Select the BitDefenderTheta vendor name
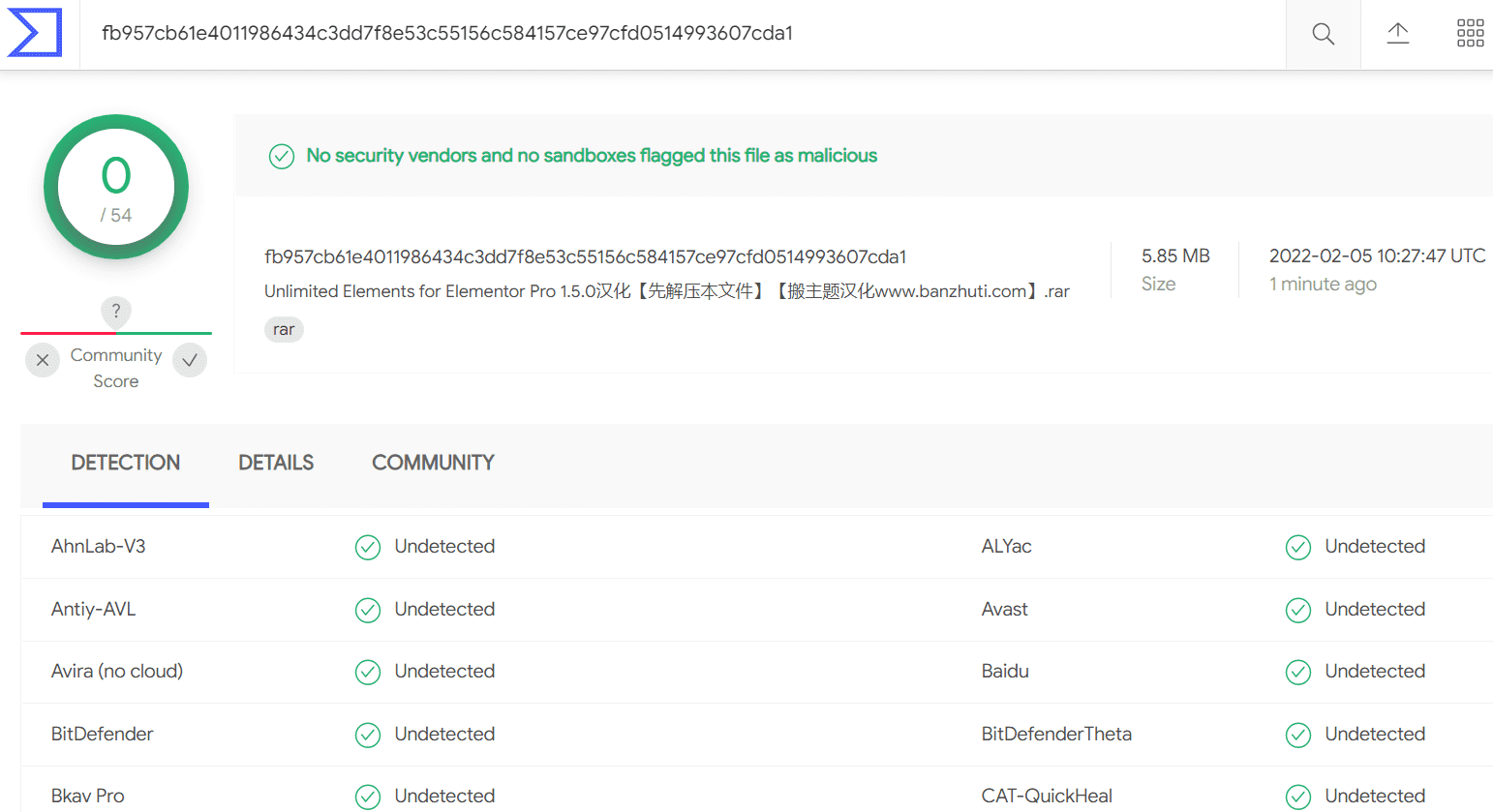1493x812 pixels. click(1056, 735)
